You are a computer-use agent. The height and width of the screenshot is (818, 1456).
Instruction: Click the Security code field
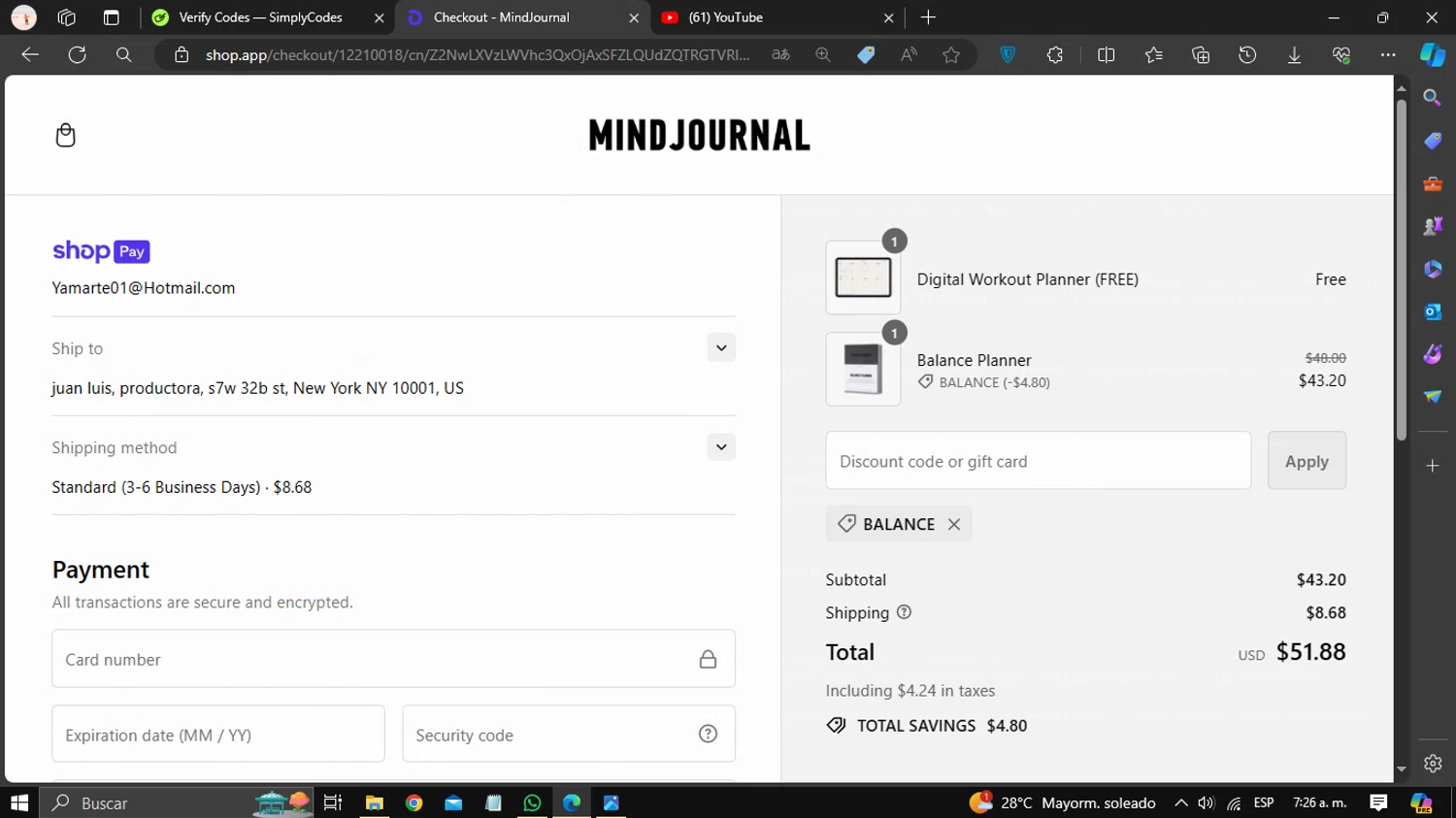pyautogui.click(x=569, y=735)
